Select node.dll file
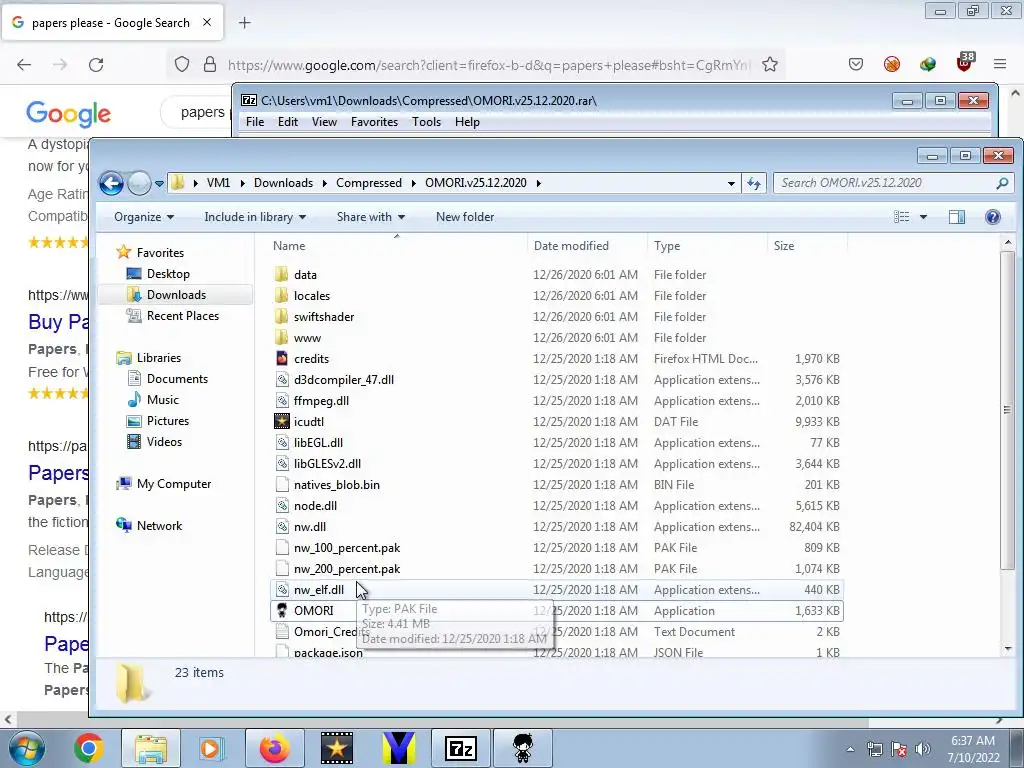This screenshot has height=768, width=1024. [315, 505]
